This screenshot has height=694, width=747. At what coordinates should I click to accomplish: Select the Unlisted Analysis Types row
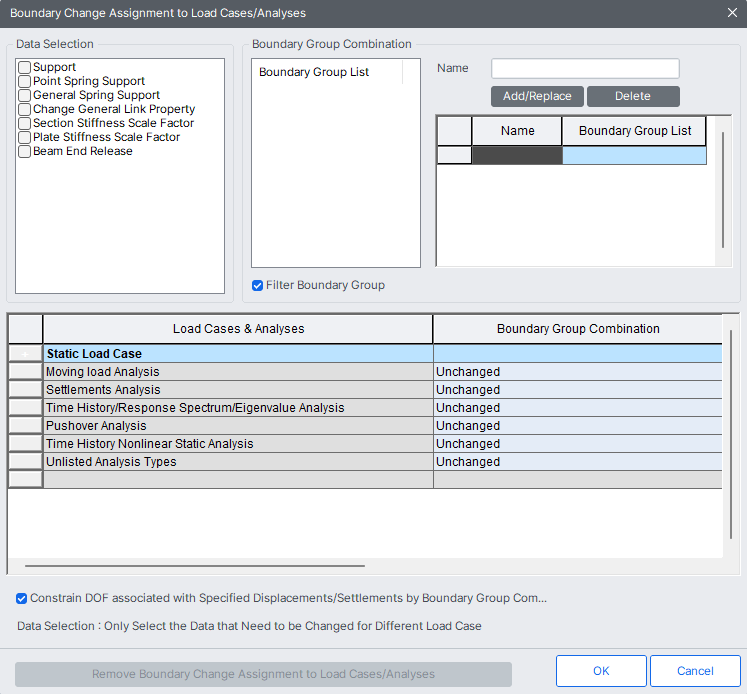[x=238, y=462]
